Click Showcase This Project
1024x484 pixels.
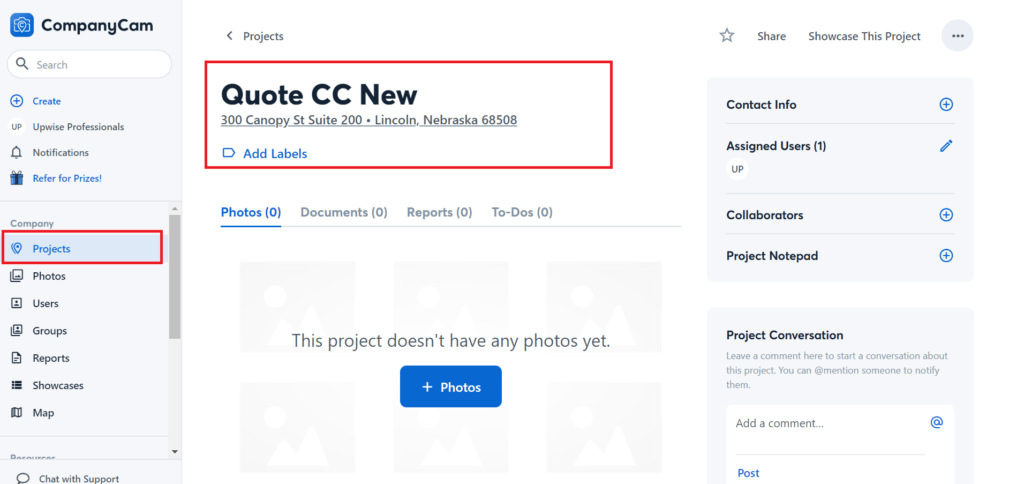(864, 37)
